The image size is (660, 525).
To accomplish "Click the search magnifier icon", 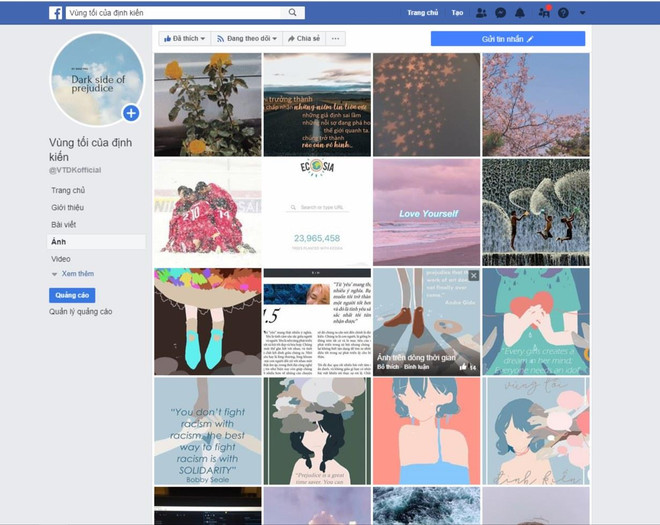I will click(293, 13).
